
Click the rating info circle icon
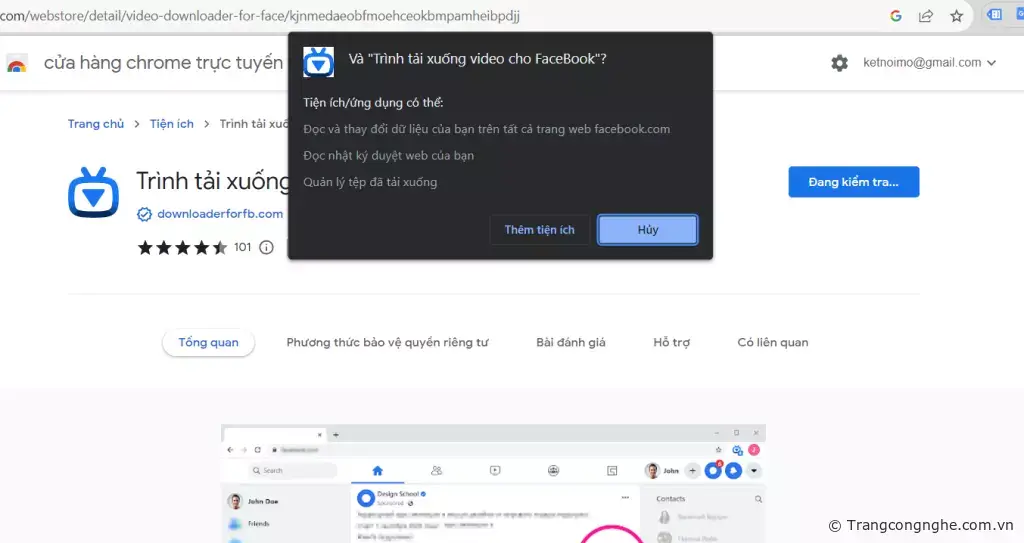(266, 247)
